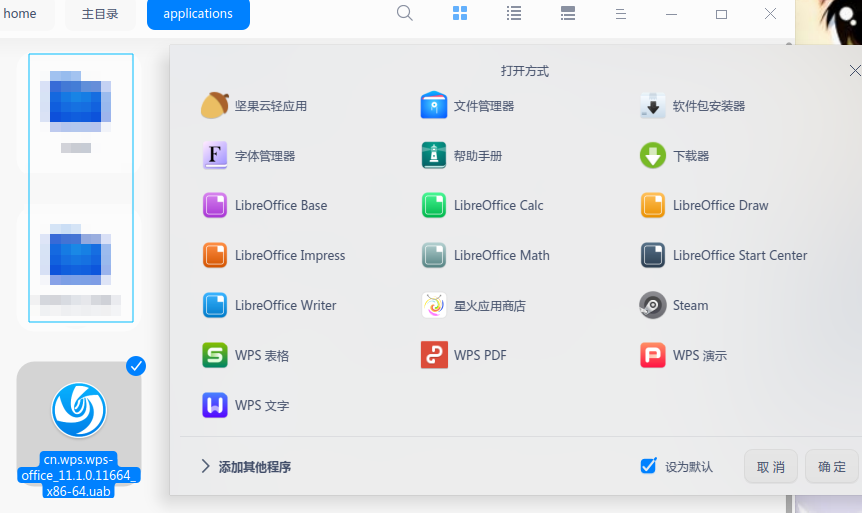The image size is (862, 513).
Task: Choose WPS PDF red icon
Action: coord(434,355)
